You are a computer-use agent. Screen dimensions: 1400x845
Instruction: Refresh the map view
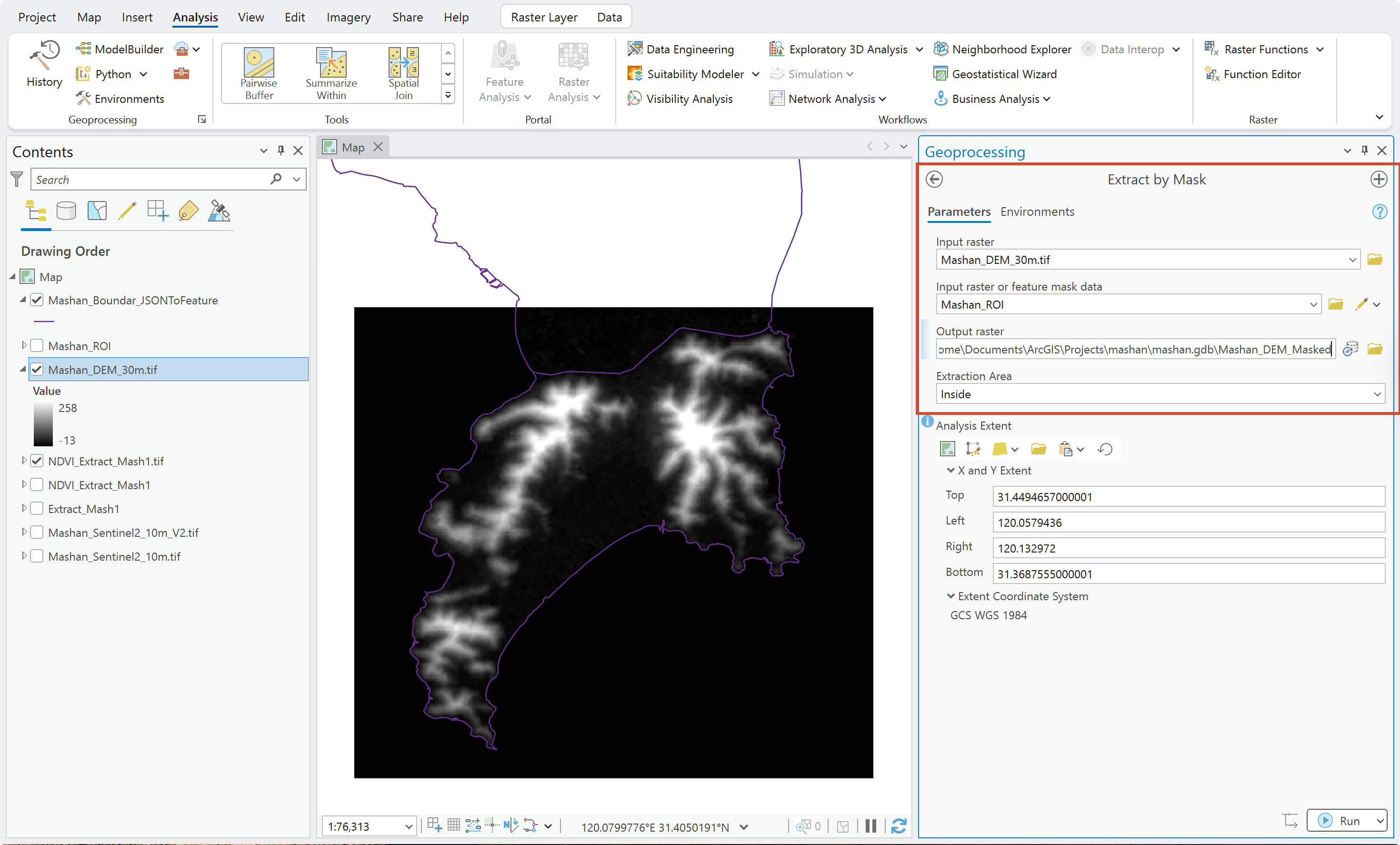click(x=899, y=826)
